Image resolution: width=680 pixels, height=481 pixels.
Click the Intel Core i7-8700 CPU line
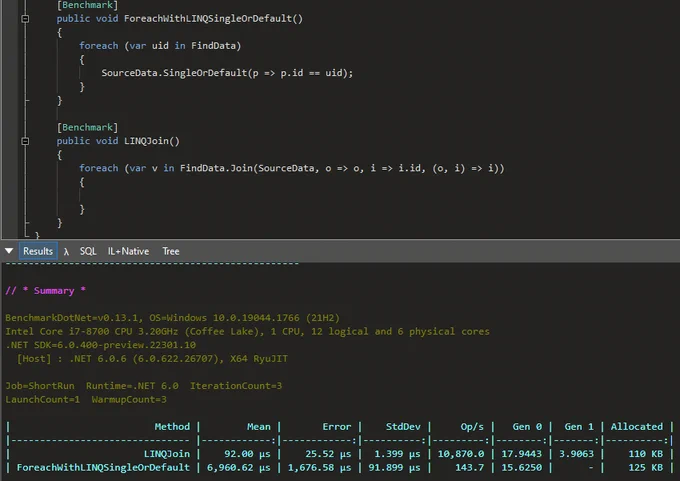(247, 331)
